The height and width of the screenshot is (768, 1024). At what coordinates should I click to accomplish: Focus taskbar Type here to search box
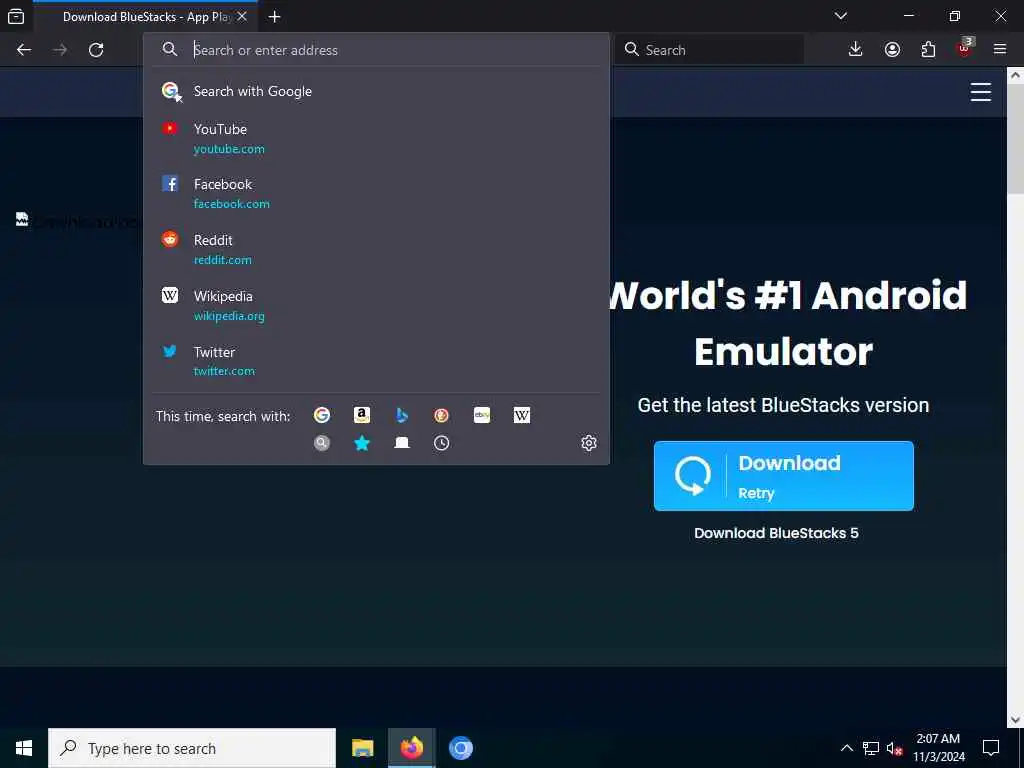[192, 748]
